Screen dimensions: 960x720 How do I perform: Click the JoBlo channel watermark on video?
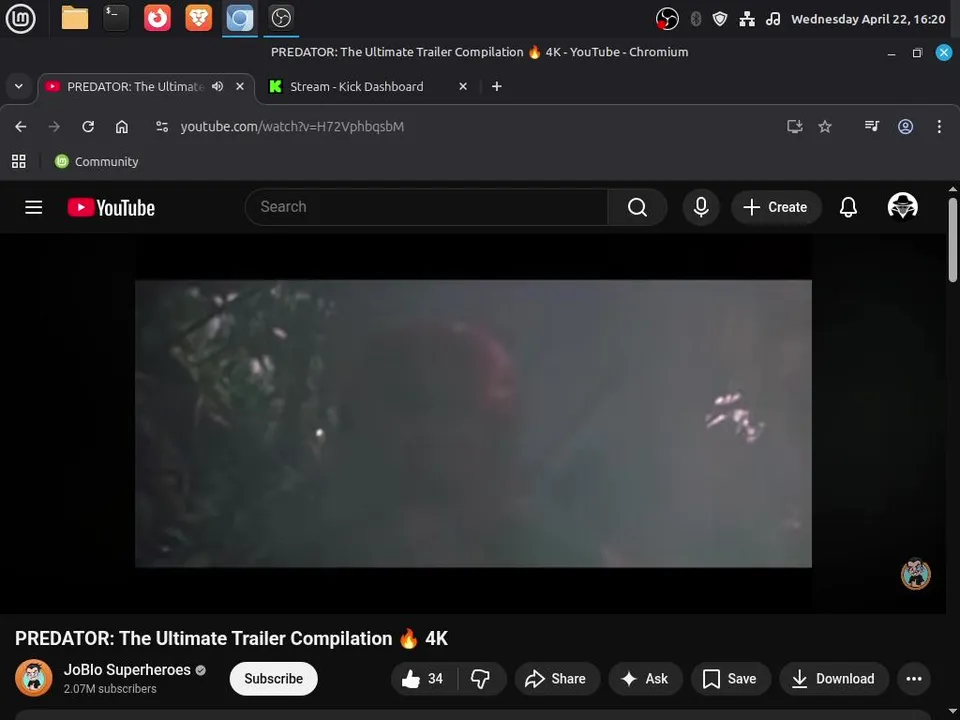(915, 574)
